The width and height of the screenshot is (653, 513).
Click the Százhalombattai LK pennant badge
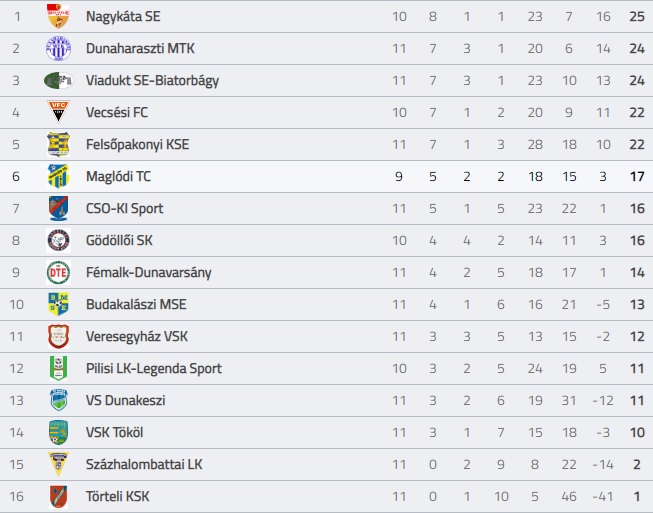[x=58, y=464]
